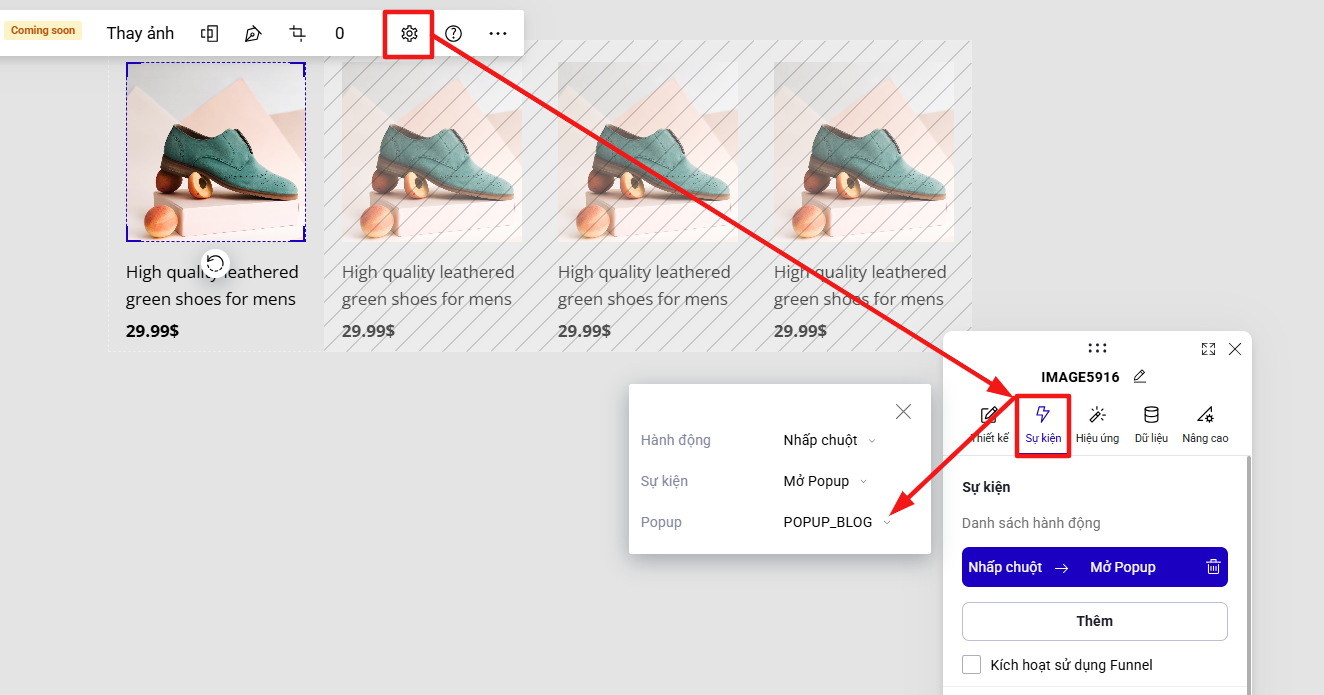Viewport: 1324px width, 695px height.
Task: Expand the panel with fullscreen icon
Action: [1208, 349]
